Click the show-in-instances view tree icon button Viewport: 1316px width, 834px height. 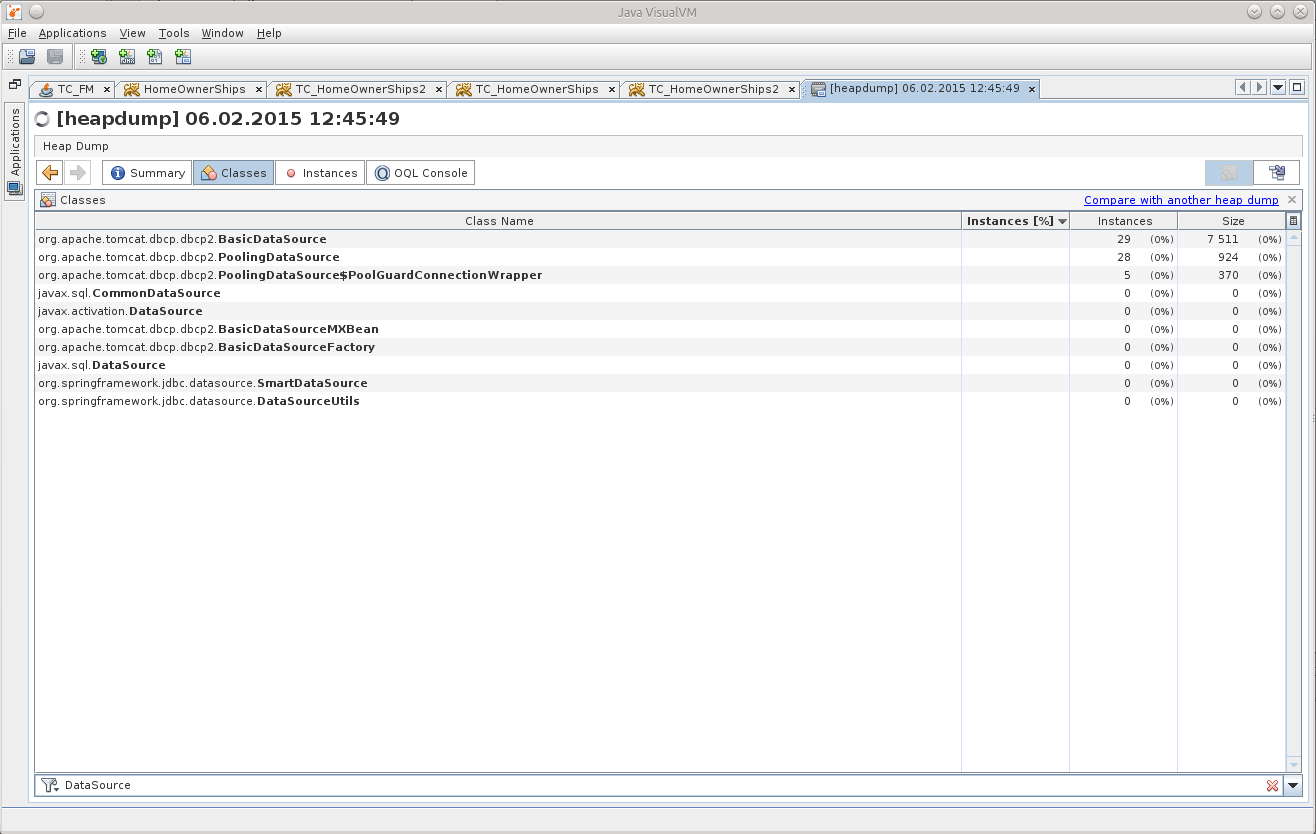pos(1276,173)
